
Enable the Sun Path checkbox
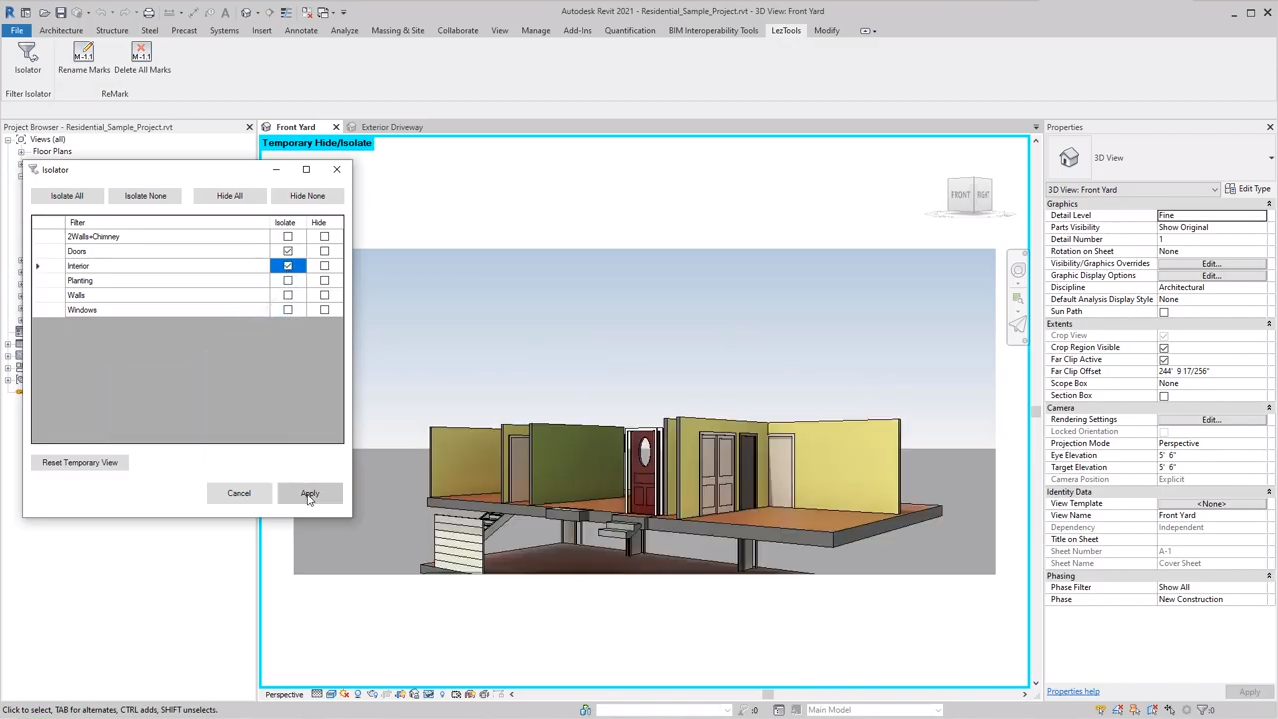click(1164, 312)
